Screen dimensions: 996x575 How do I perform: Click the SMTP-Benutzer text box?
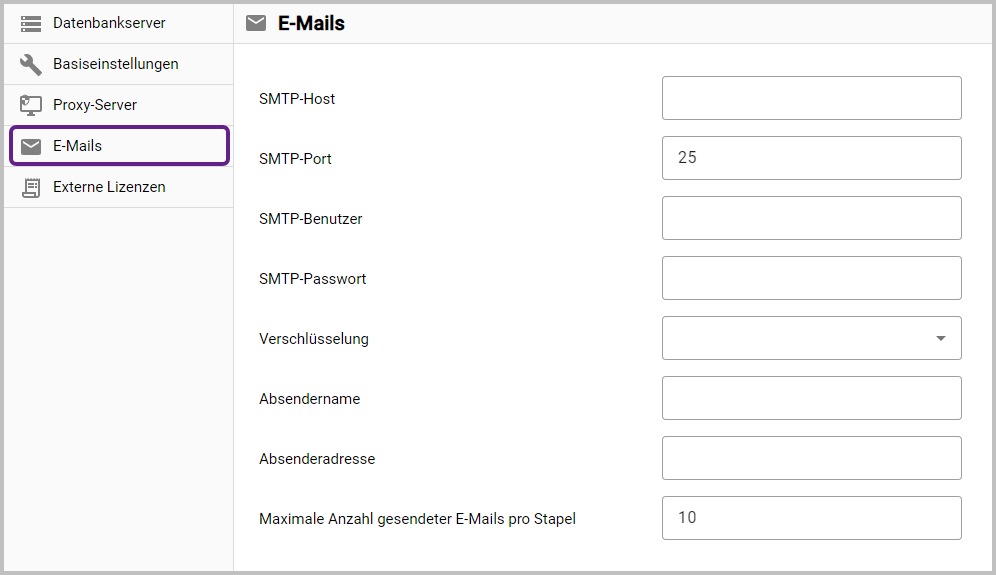[811, 218]
